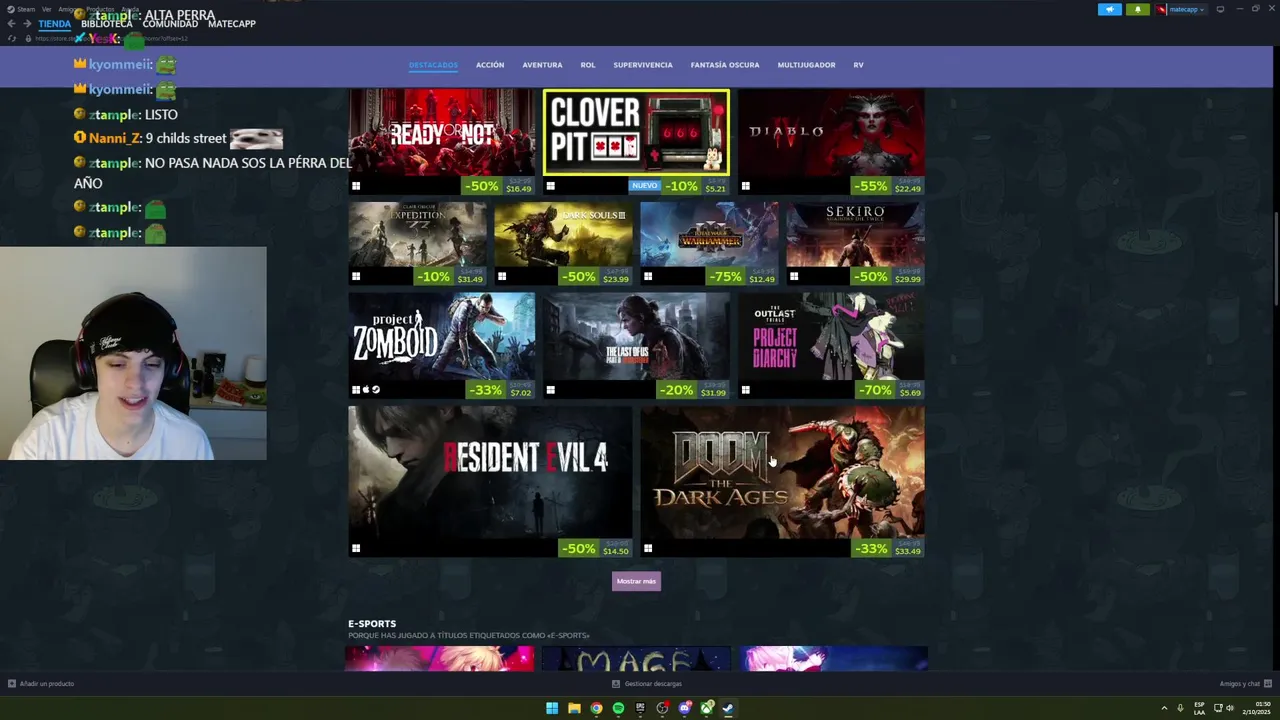Screen dimensions: 1280x720
Task: Select the ROL category tab
Action: [588, 65]
